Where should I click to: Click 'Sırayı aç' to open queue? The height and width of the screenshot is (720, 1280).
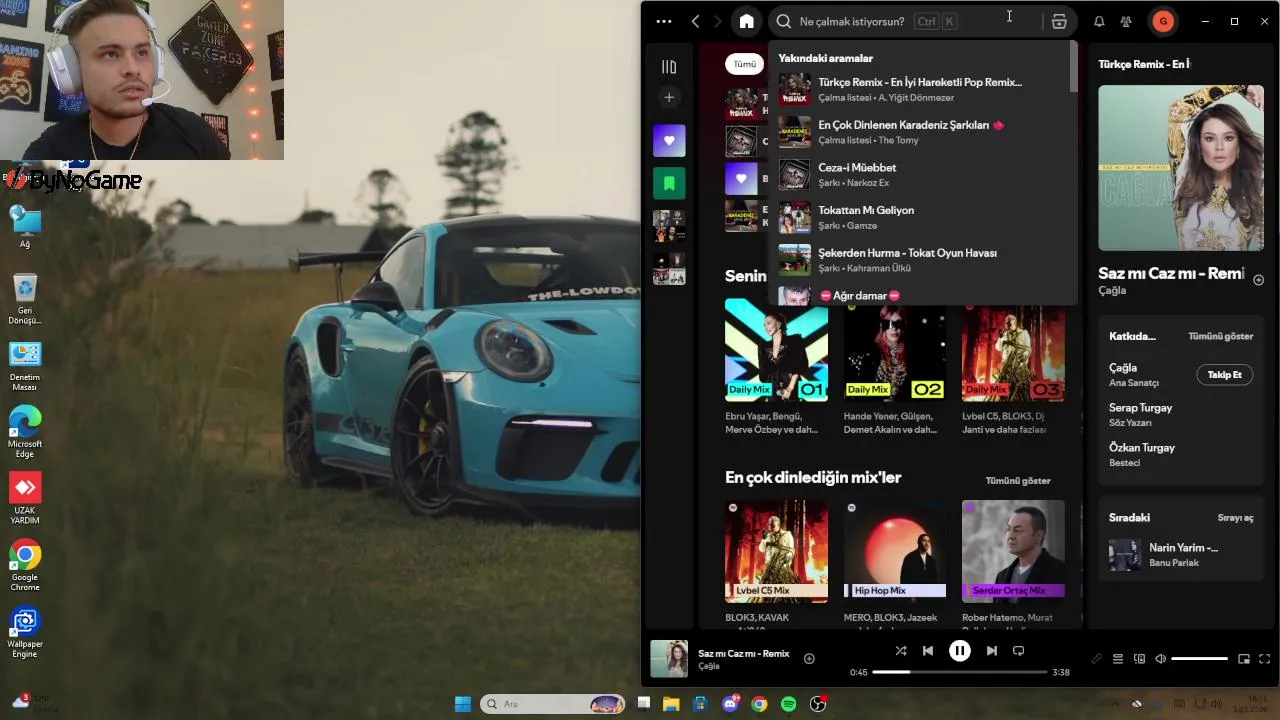click(1235, 518)
